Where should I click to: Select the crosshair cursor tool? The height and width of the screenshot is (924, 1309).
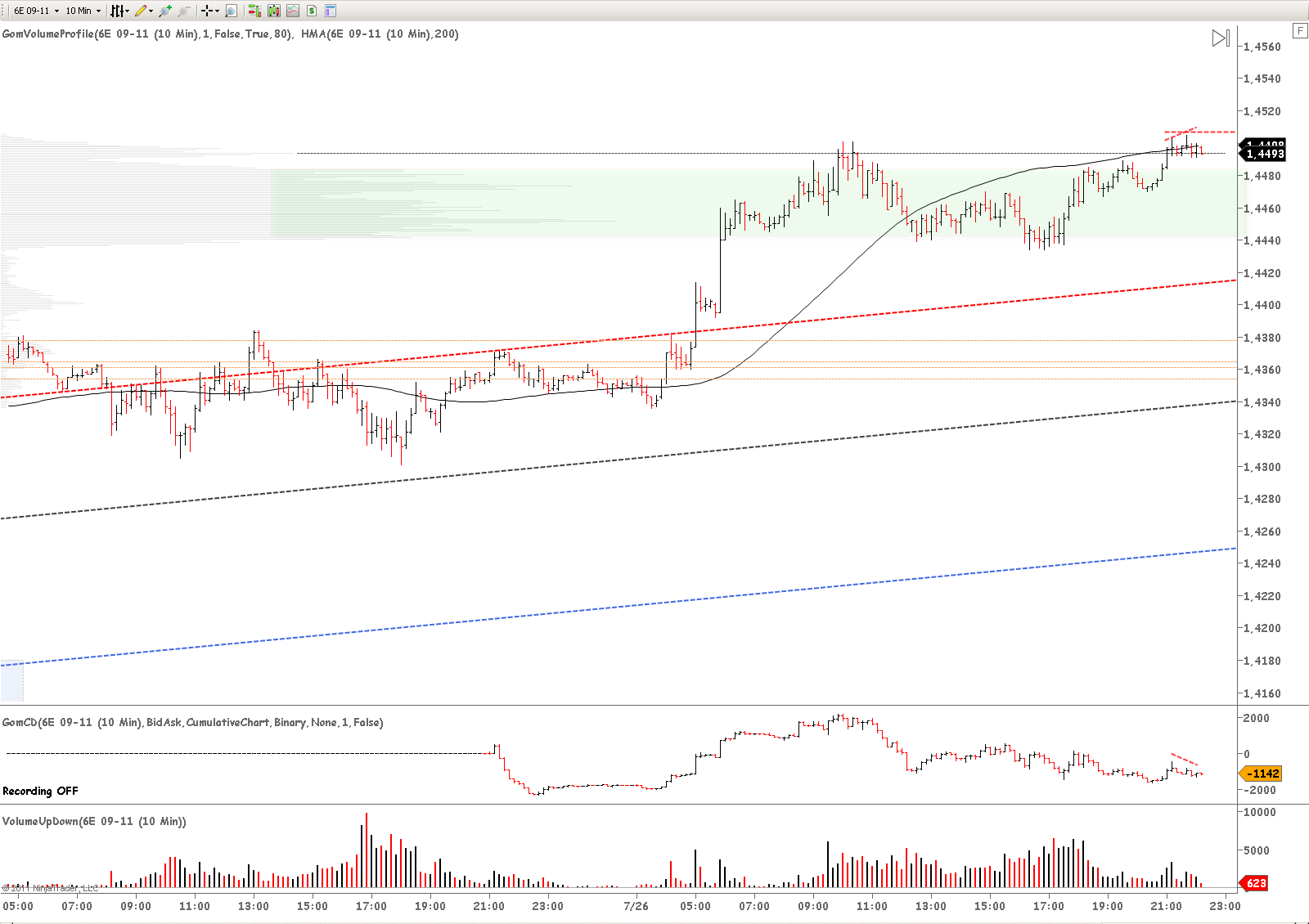(x=208, y=11)
